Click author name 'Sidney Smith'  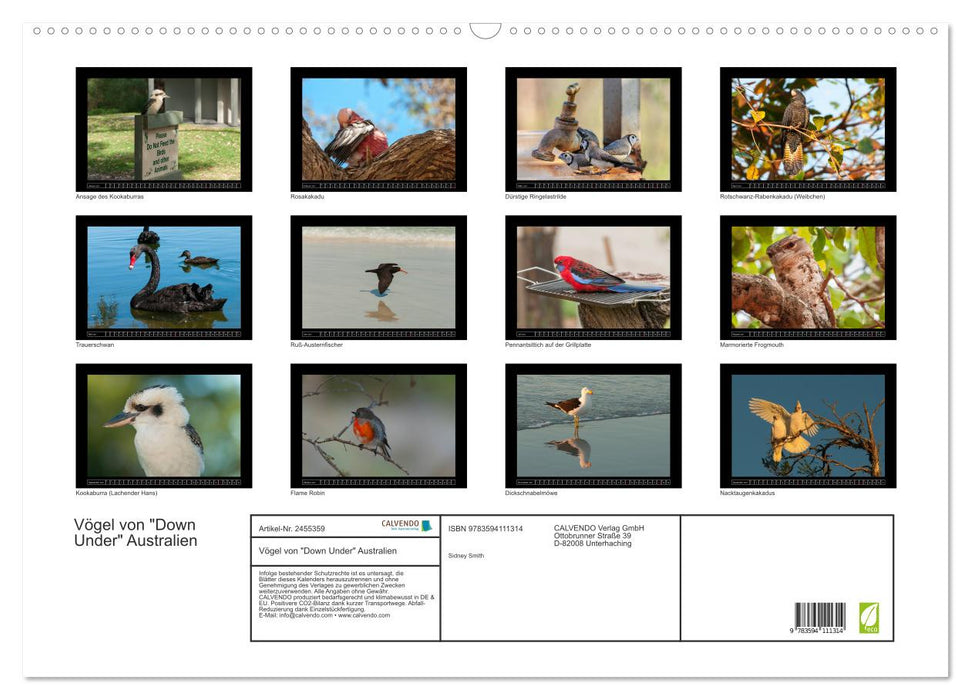tap(466, 556)
